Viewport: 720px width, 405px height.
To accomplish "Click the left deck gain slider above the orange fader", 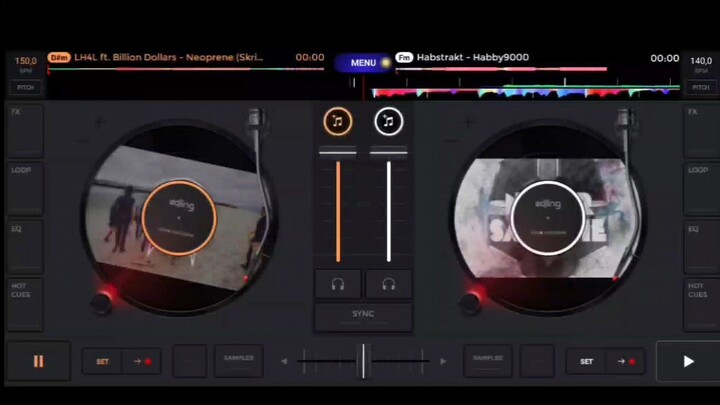I will coord(338,152).
